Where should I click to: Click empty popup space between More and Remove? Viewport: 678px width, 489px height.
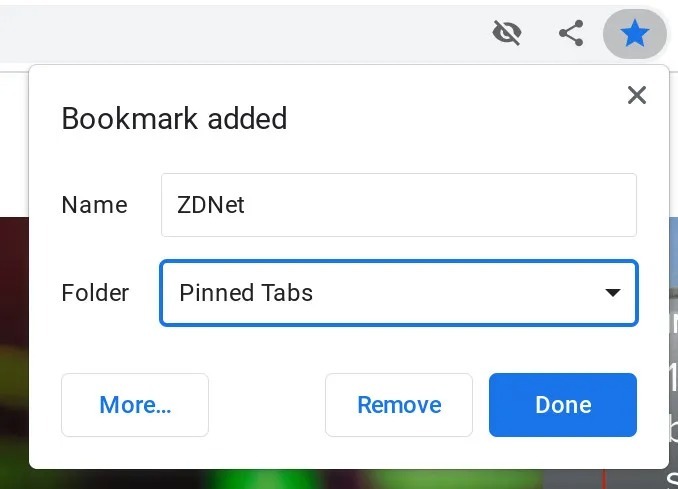pyautogui.click(x=267, y=405)
